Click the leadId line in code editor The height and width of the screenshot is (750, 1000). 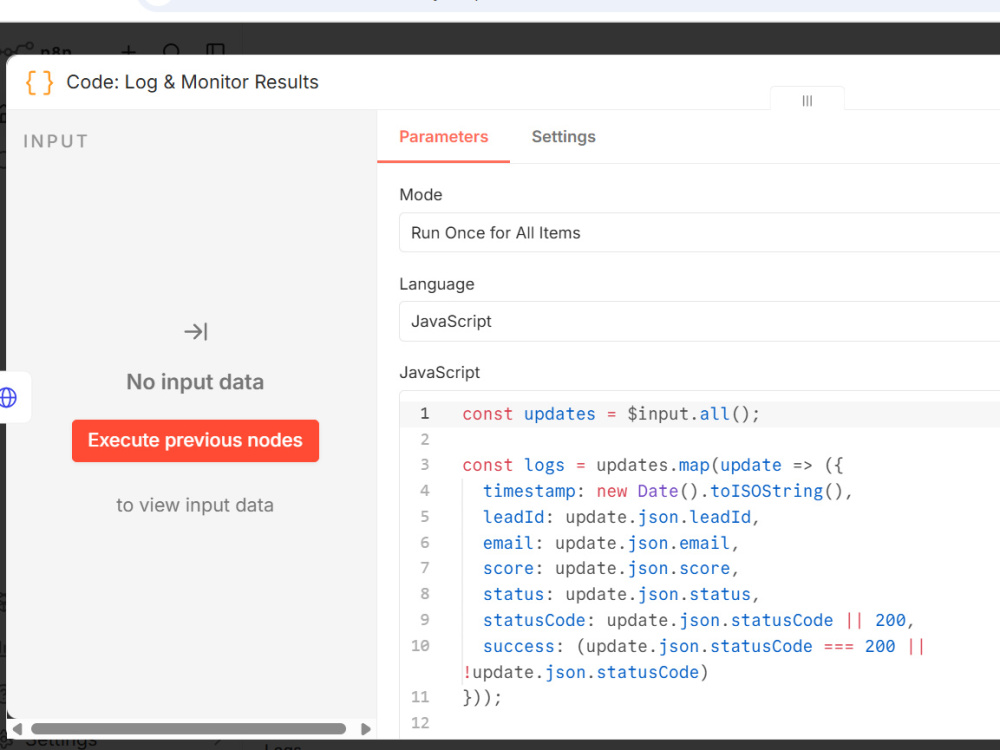click(x=621, y=517)
